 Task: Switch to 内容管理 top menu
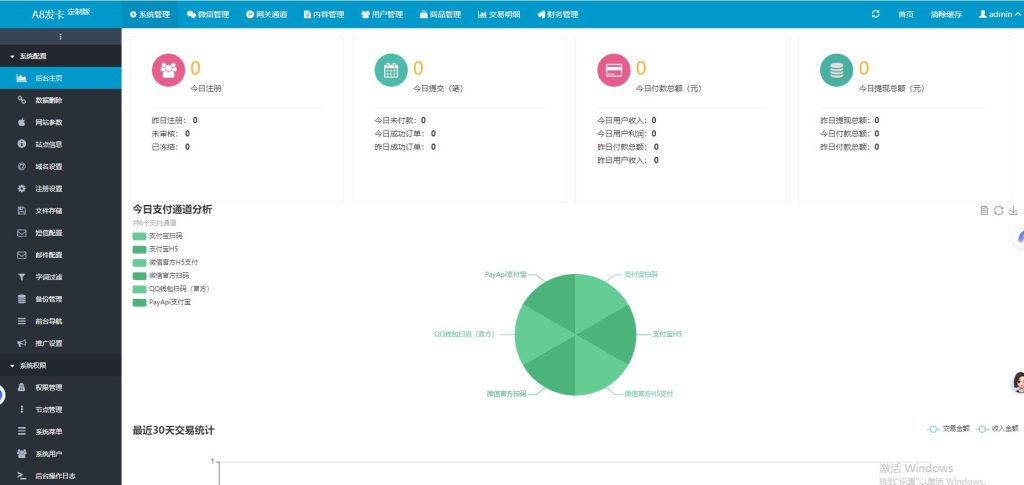(x=324, y=14)
